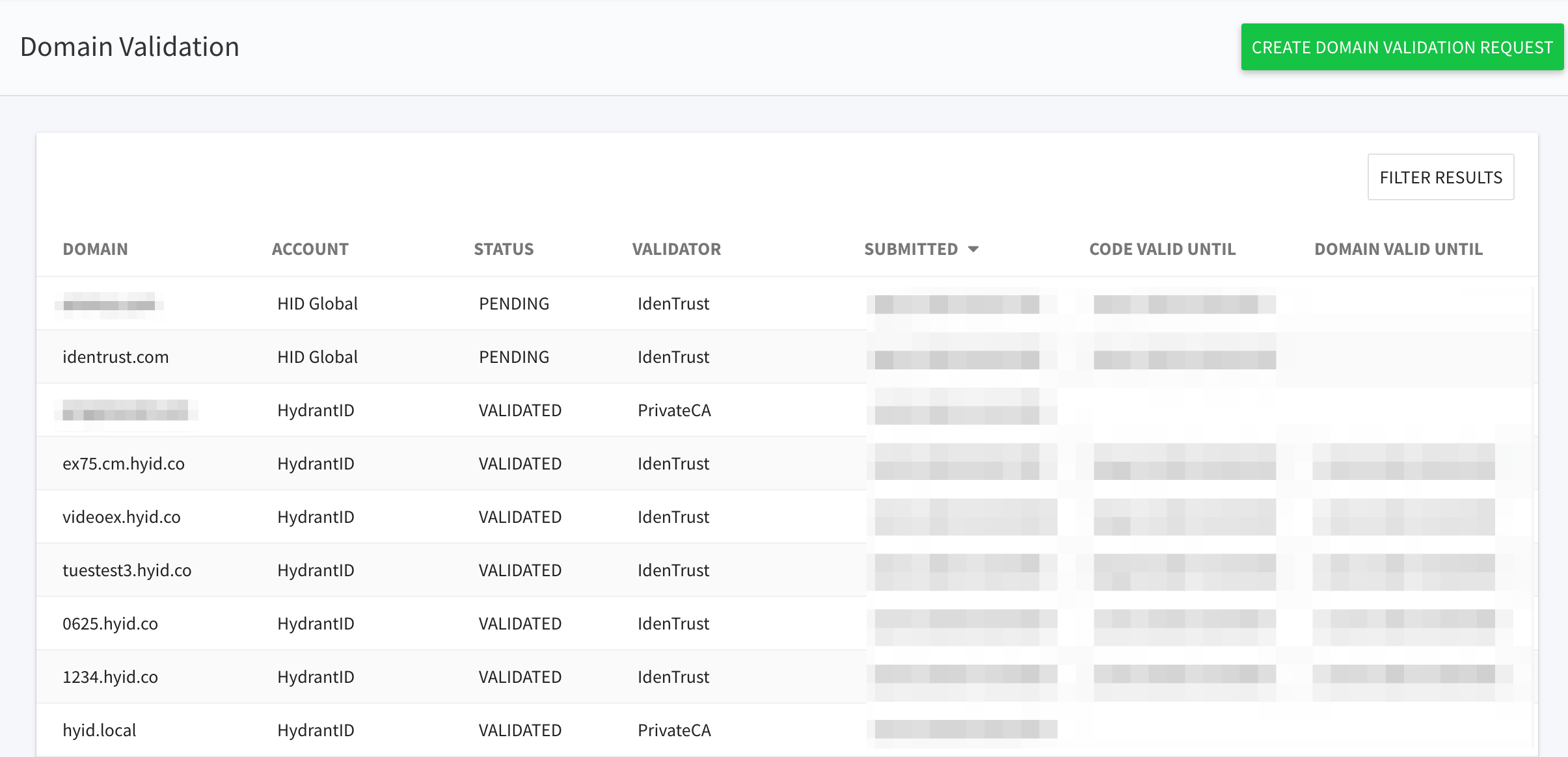Sort by Code Valid Until header
Viewport: 1568px width, 757px height.
[x=1163, y=249]
